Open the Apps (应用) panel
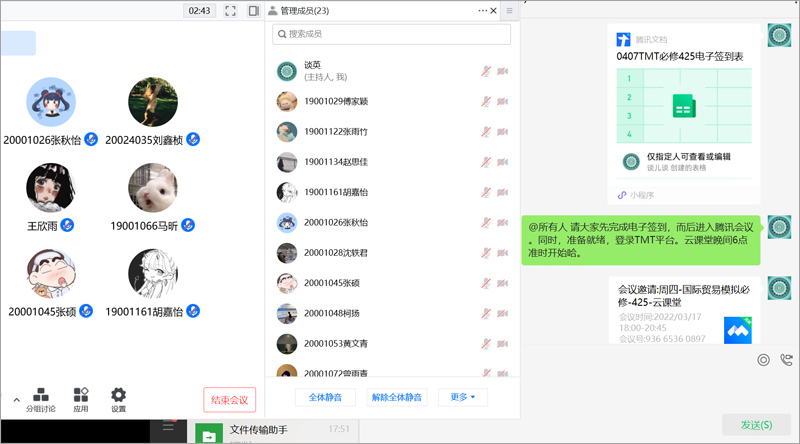800x444 pixels. pyautogui.click(x=81, y=399)
